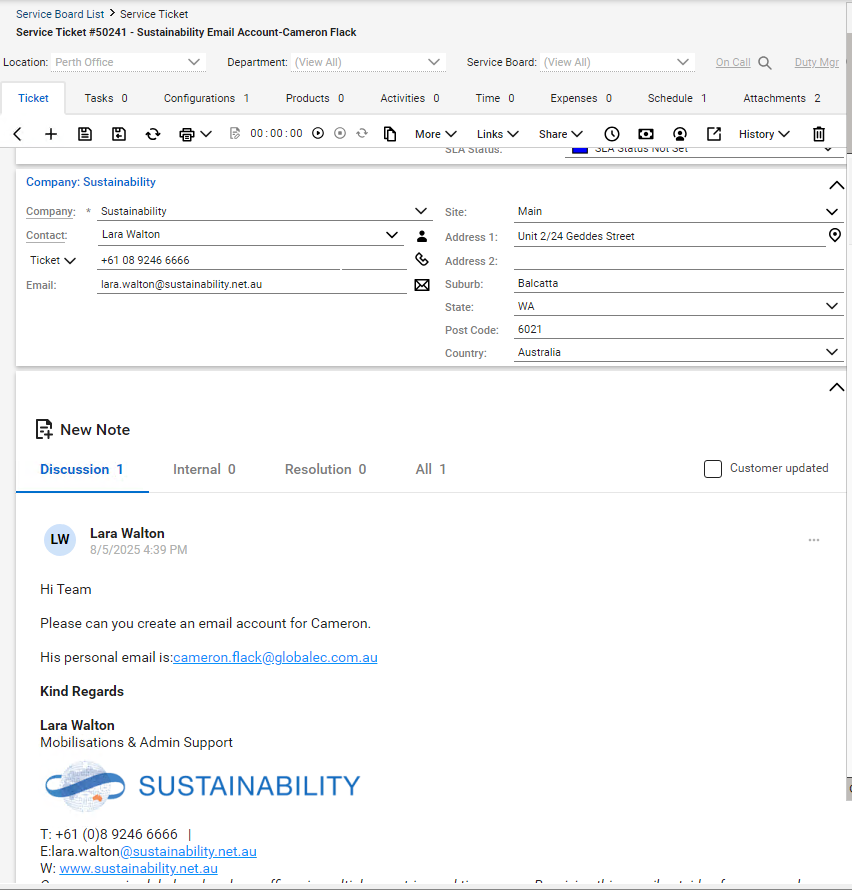Save the ticket with the first disk icon
Screen dimensions: 852x890
85,134
